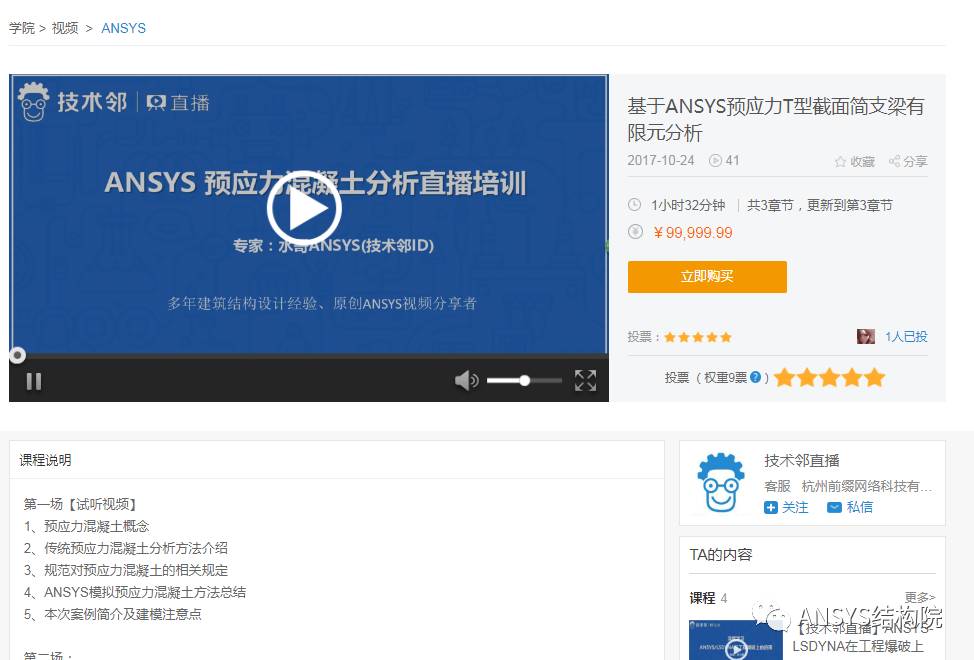Screen dimensions: 974x660
Task: Send a message via 私信
Action: (850, 507)
